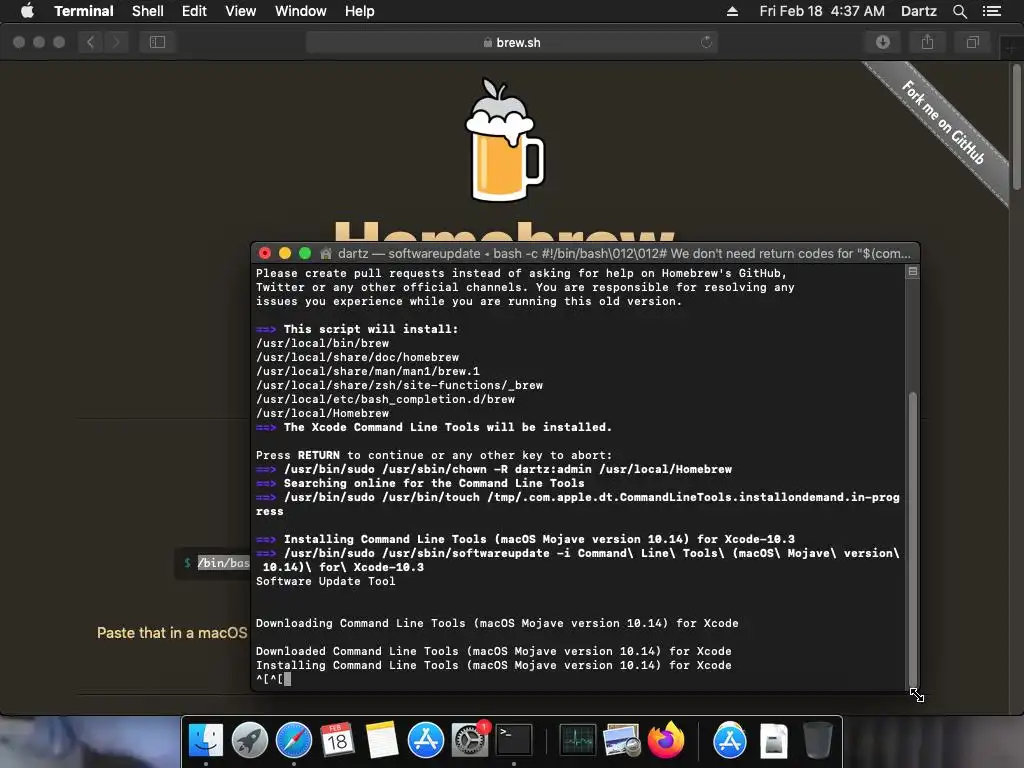Click '/usr/local/bin/brew' line in Terminal
The height and width of the screenshot is (768, 1024).
coord(322,344)
